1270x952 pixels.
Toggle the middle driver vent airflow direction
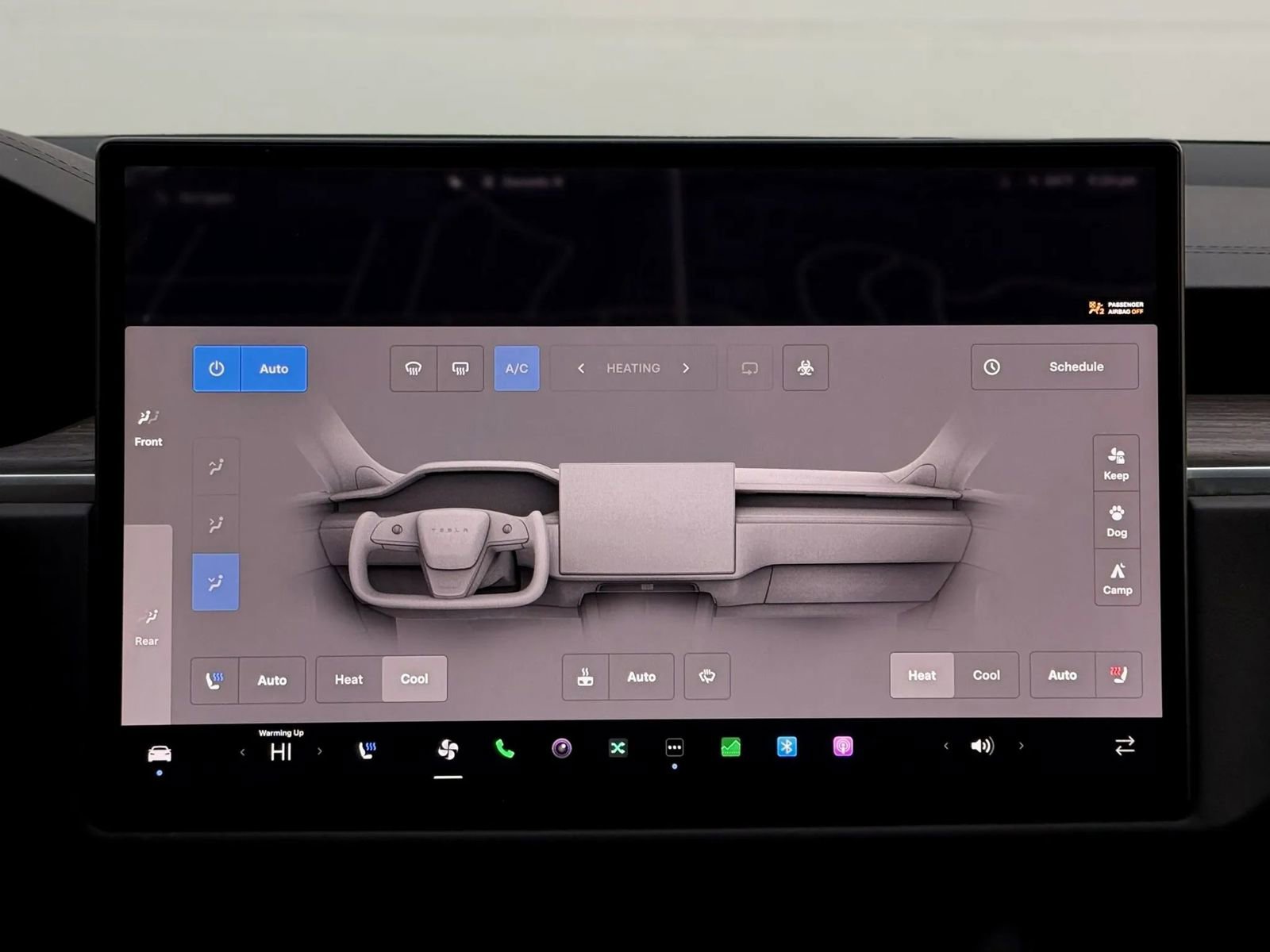pyautogui.click(x=216, y=522)
